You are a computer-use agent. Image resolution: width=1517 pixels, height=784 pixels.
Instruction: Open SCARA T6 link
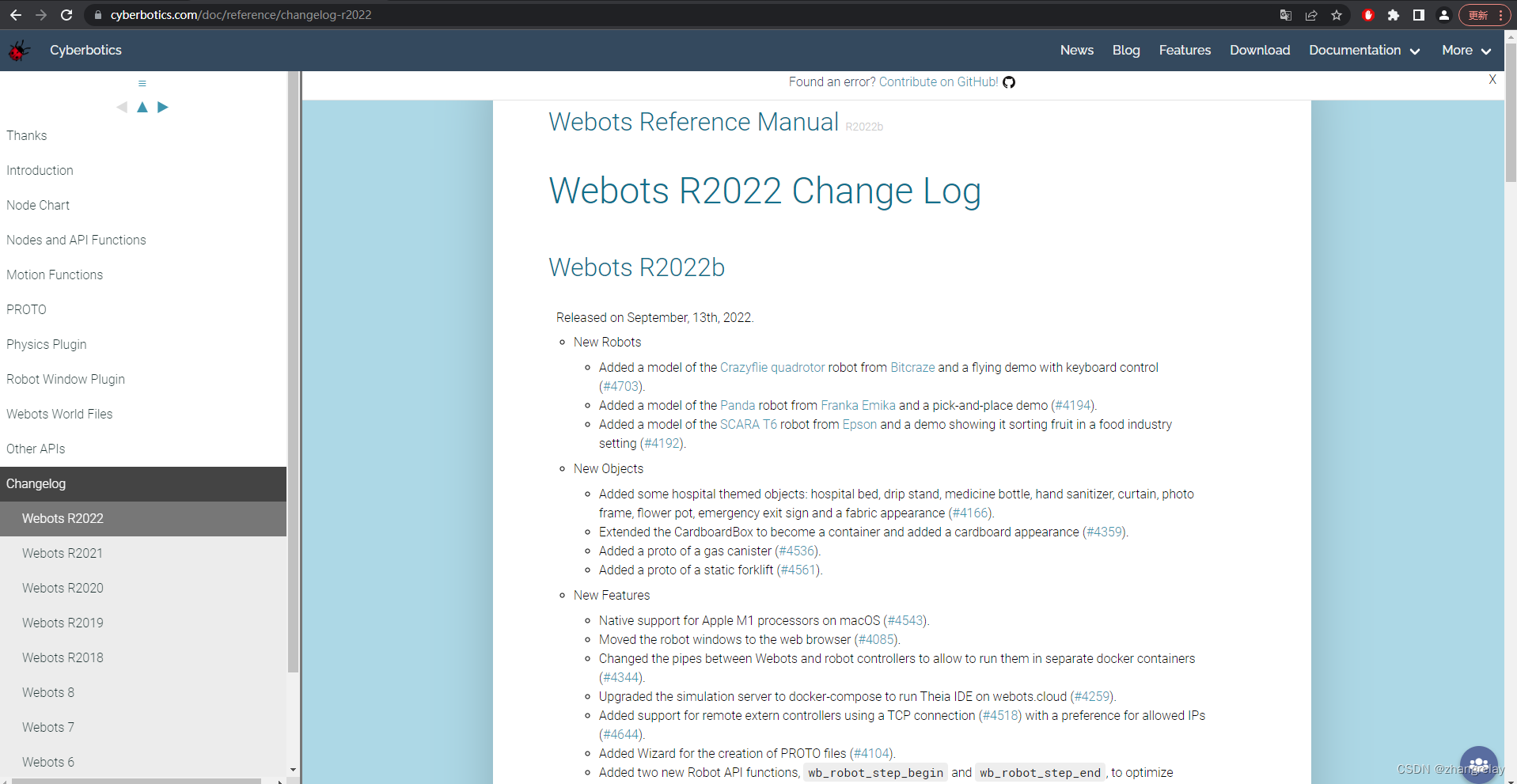point(749,424)
